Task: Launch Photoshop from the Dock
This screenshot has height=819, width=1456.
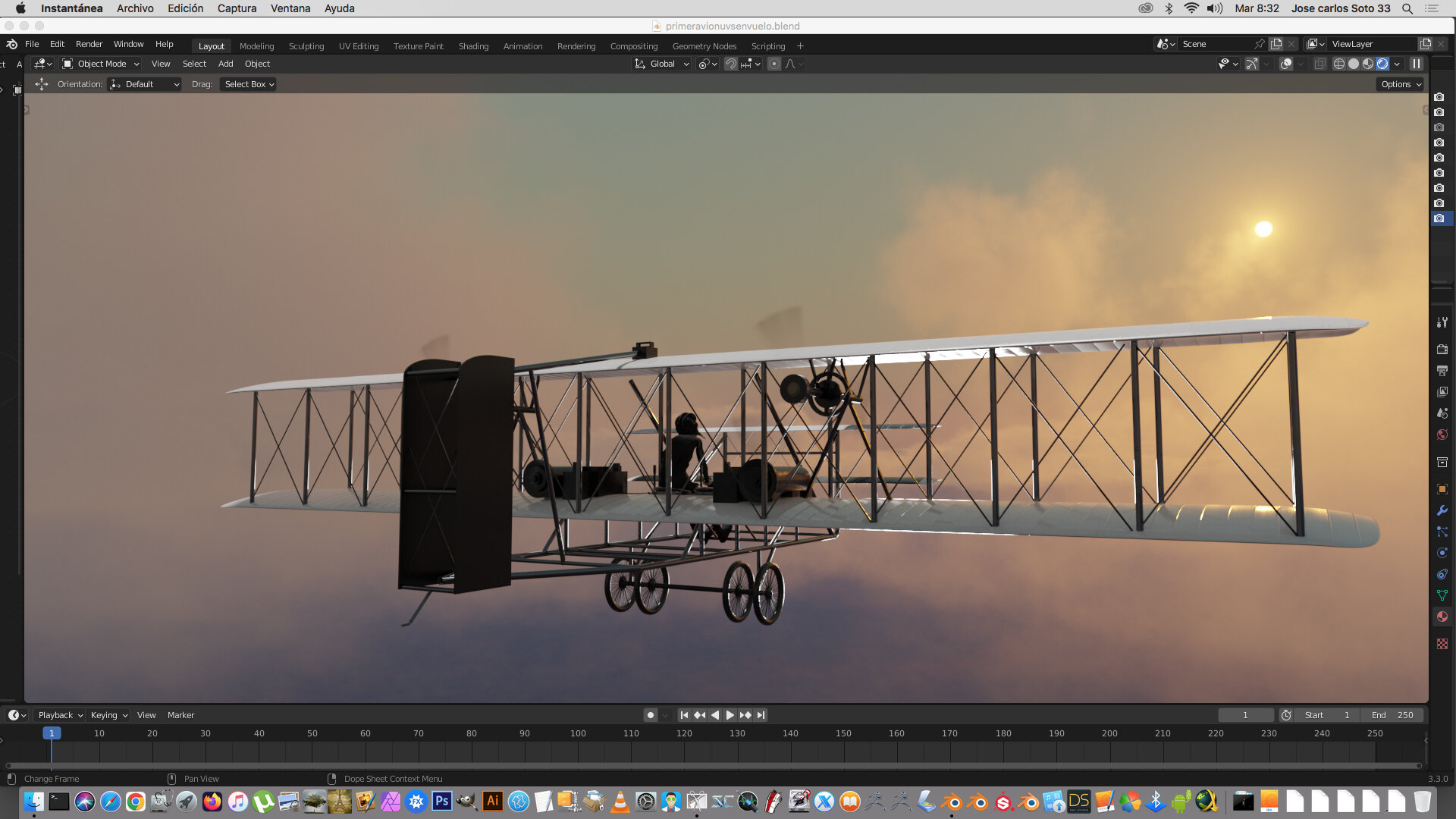Action: (441, 801)
